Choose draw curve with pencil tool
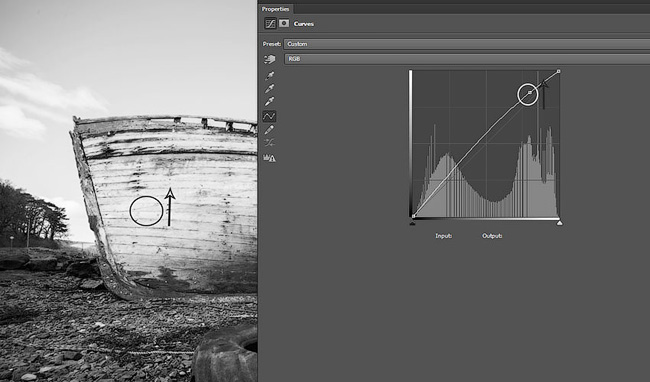Viewport: 650px width, 382px height. pyautogui.click(x=269, y=130)
